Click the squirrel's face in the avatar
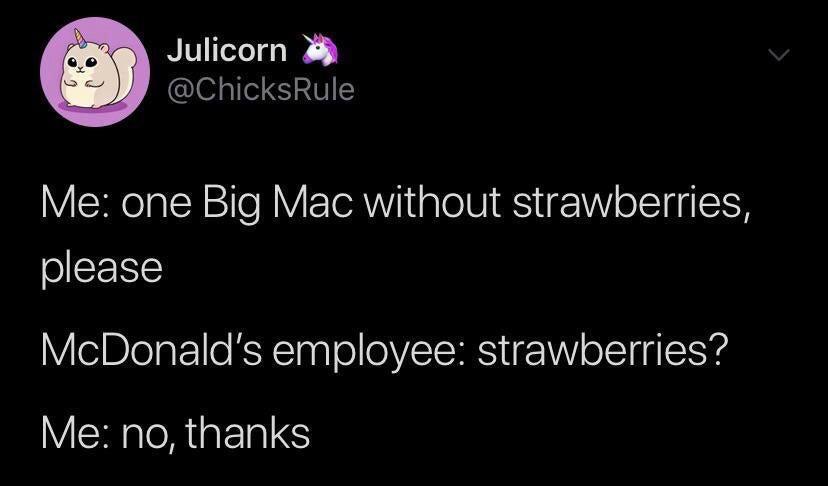The height and width of the screenshot is (486, 828). click(83, 64)
